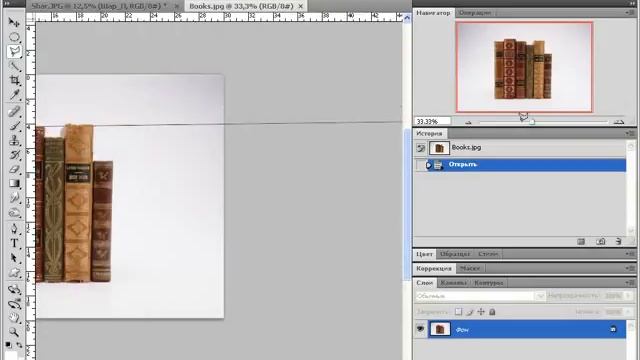The image size is (640, 360).
Task: Open the Стили tab
Action: (x=488, y=254)
